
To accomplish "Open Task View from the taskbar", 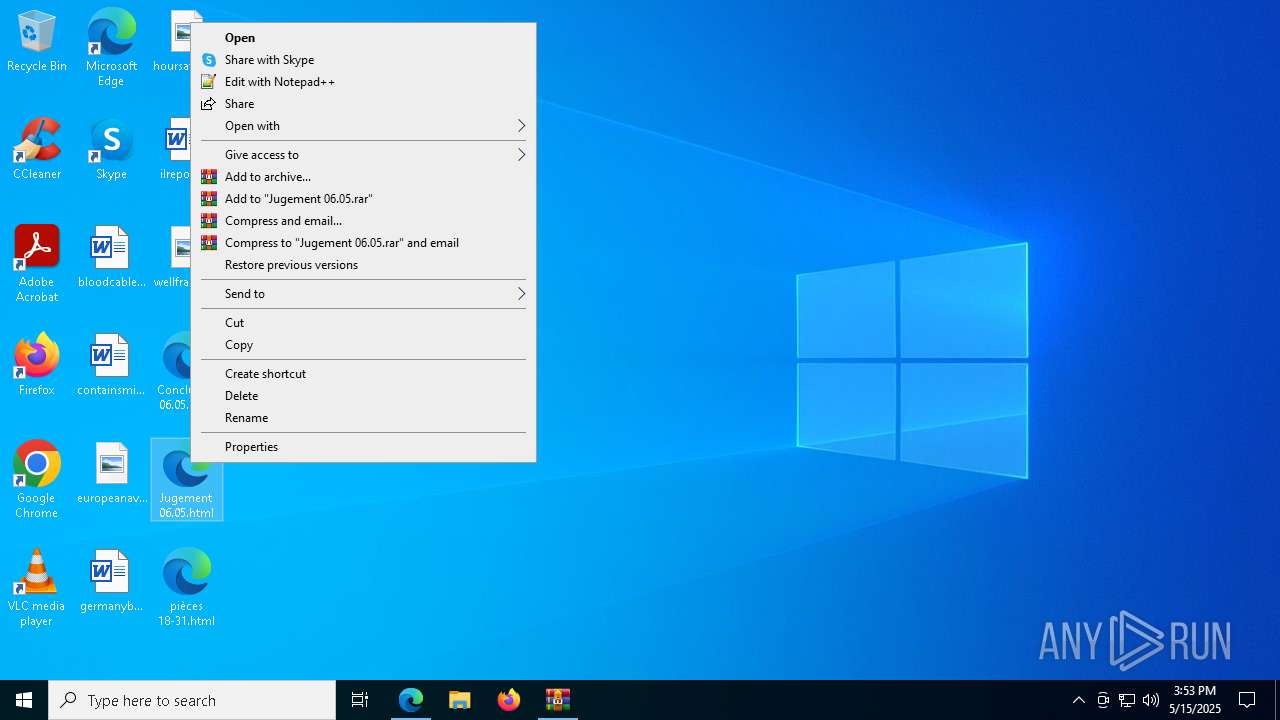I will pyautogui.click(x=360, y=700).
